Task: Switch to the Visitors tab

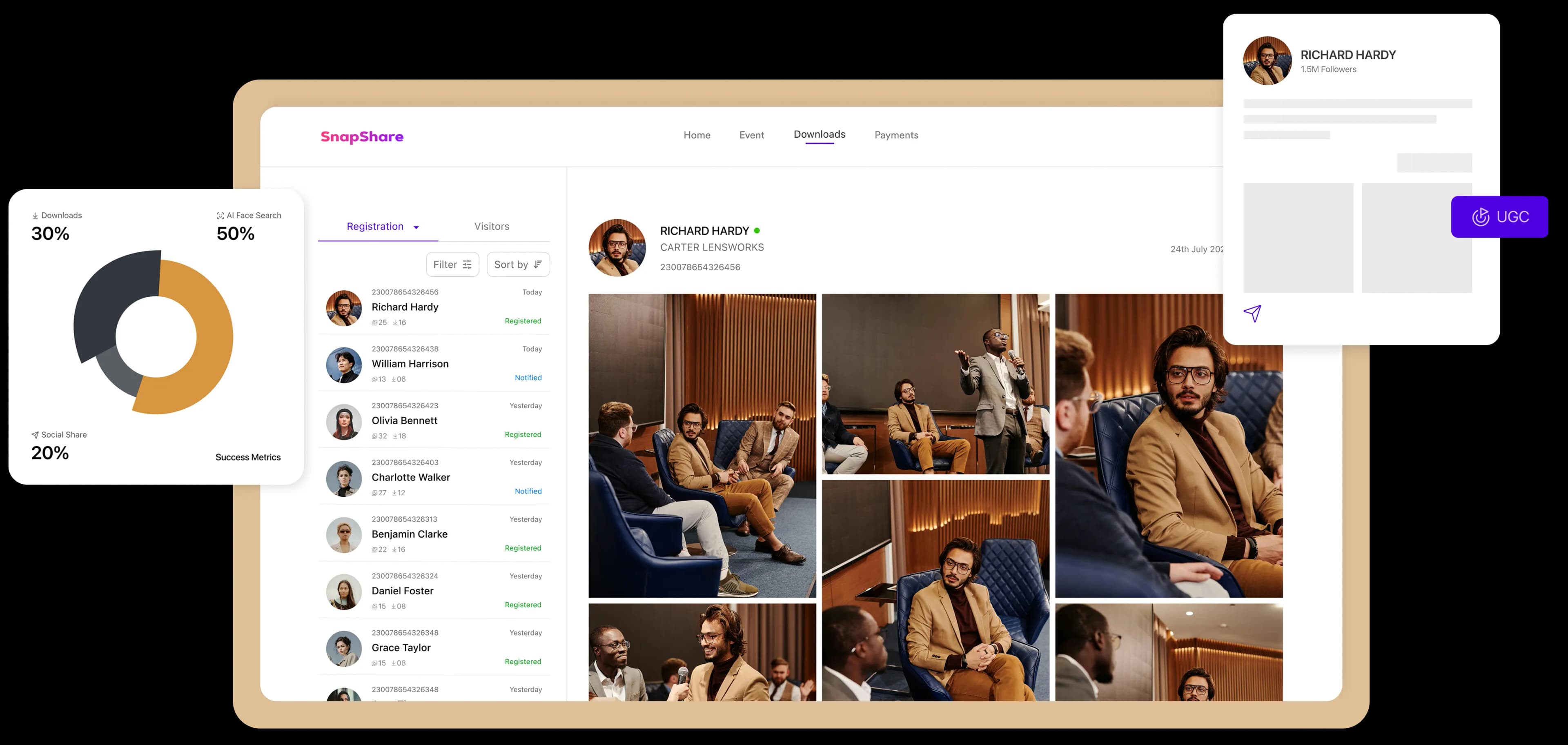Action: [x=491, y=227]
